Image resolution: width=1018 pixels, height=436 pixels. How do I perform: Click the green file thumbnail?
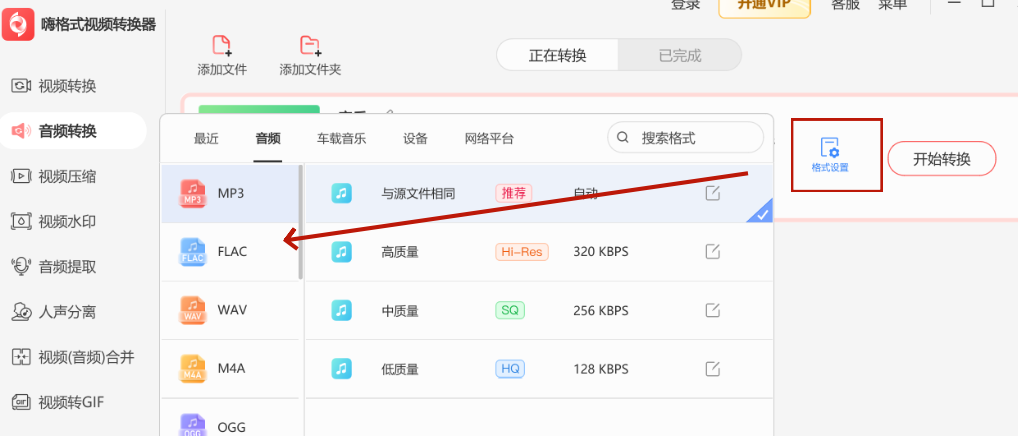(259, 110)
